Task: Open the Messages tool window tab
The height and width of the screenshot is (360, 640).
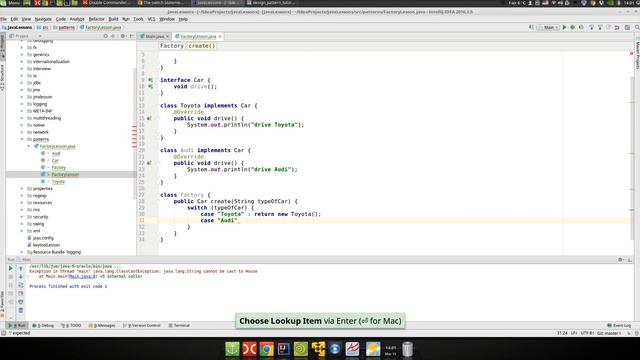Action: click(x=102, y=325)
